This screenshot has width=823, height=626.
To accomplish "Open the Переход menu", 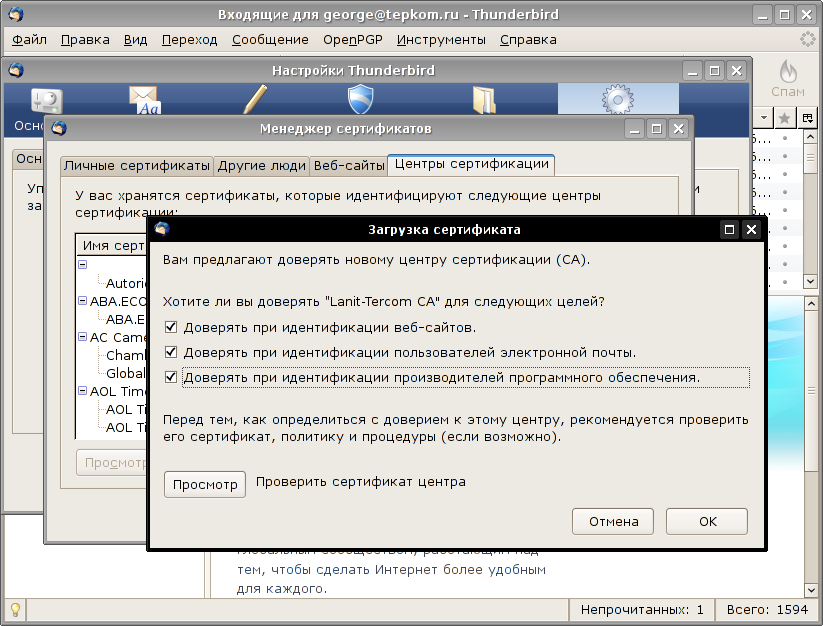I will click(189, 40).
